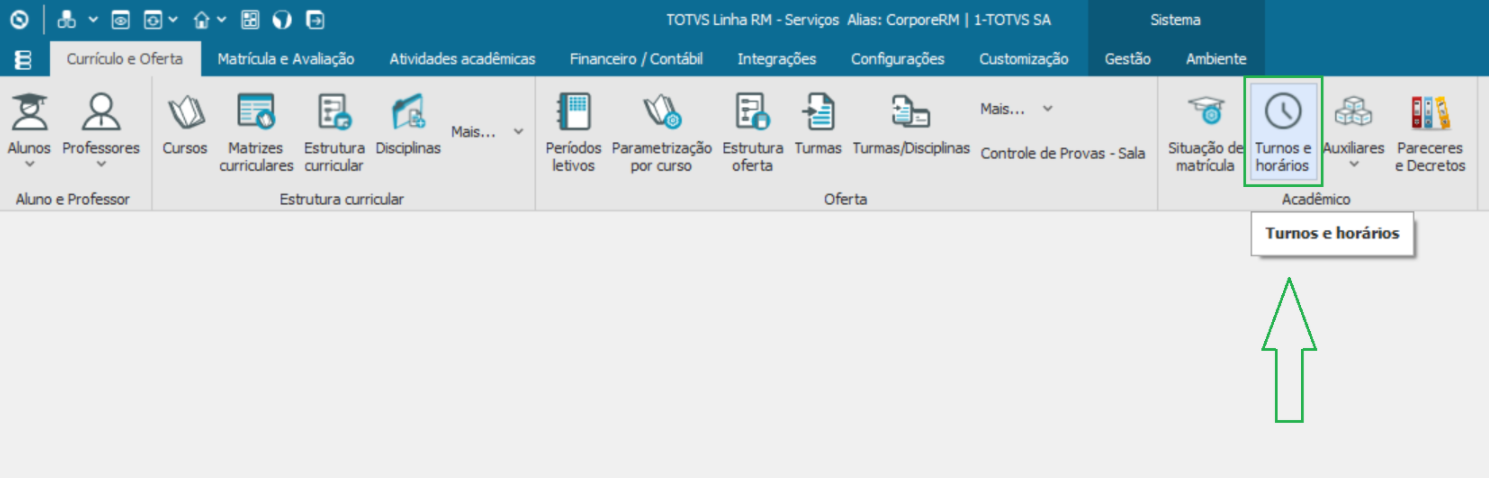Click the TOTVS Linha RM title text

[x=858, y=19]
